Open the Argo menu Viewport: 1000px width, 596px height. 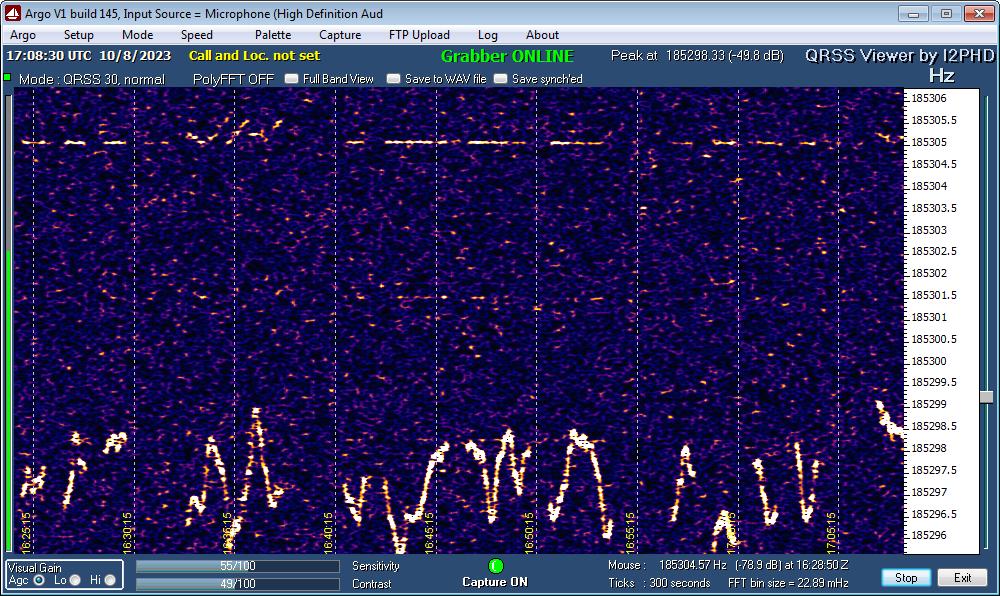(23, 35)
